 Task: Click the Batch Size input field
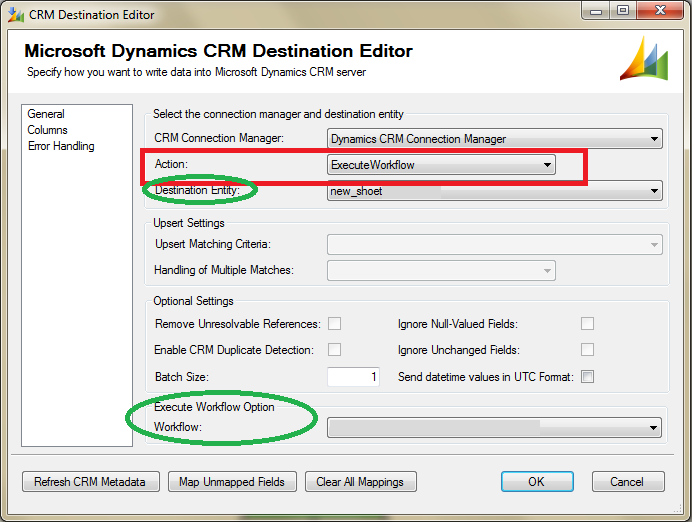coord(353,377)
